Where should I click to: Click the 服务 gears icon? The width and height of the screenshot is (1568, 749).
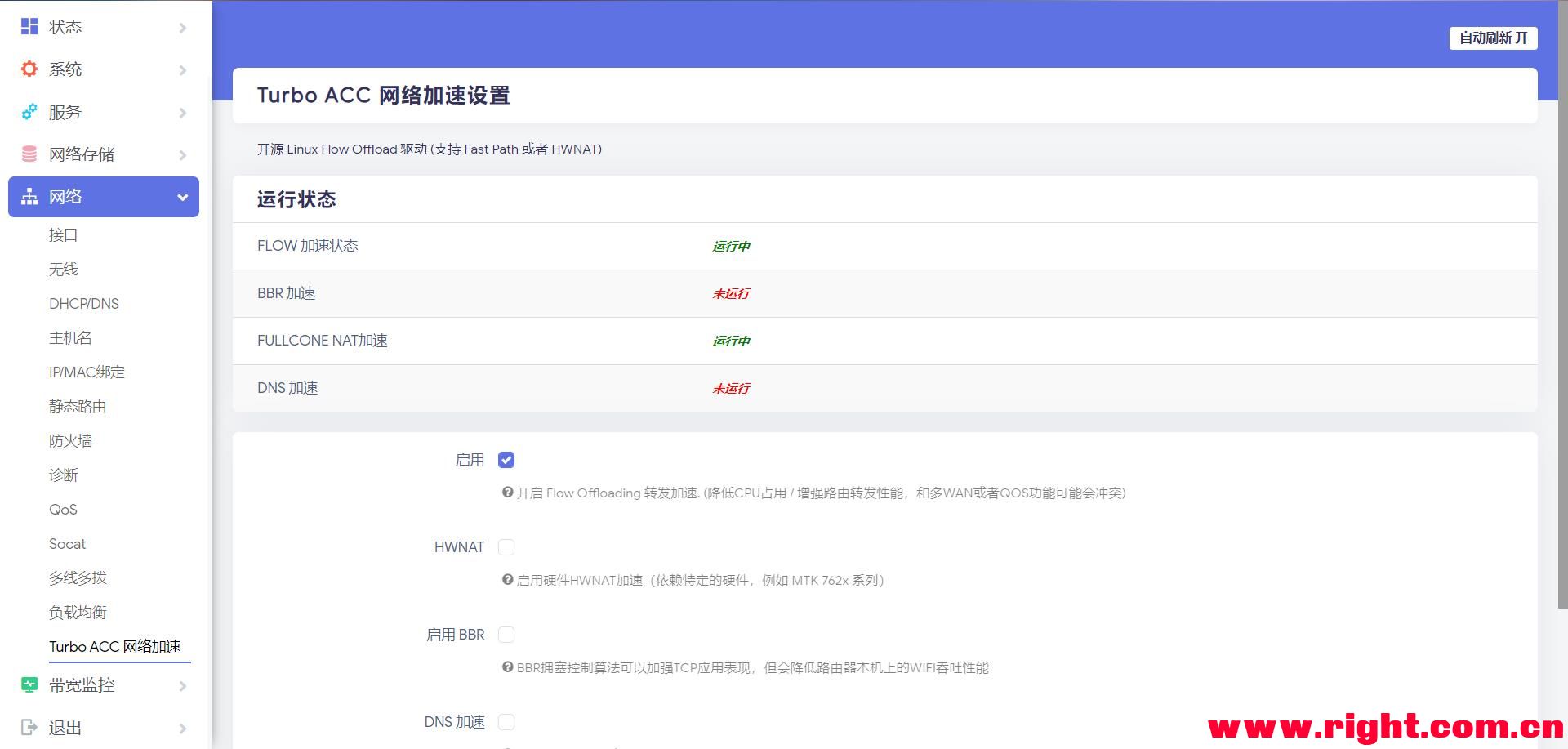[29, 112]
